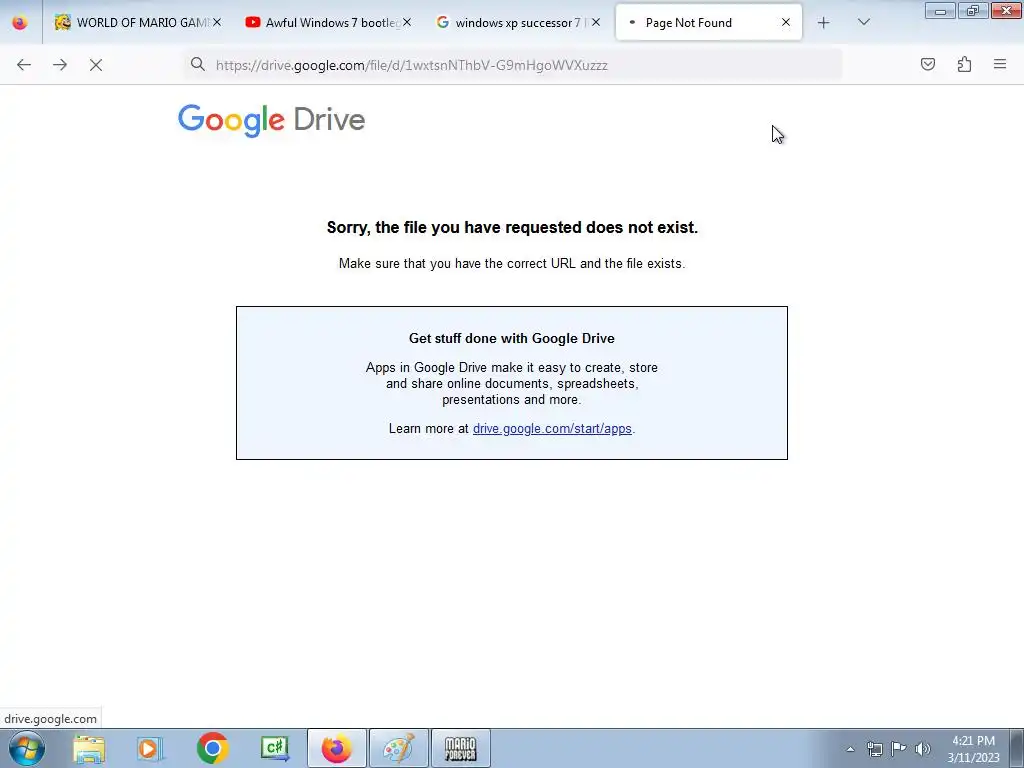Viewport: 1024px width, 768px height.
Task: Click the Show desktop strip past clock
Action: (1016, 748)
